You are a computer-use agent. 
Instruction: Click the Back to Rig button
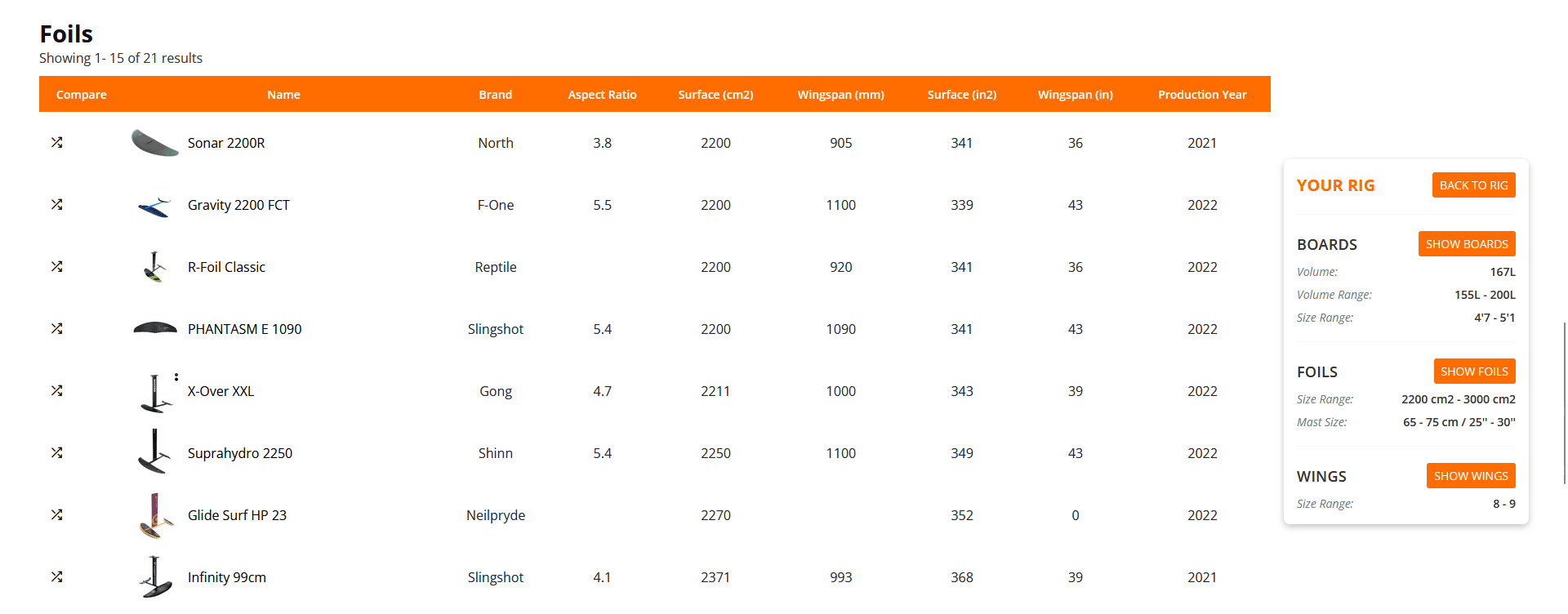[x=1473, y=185]
